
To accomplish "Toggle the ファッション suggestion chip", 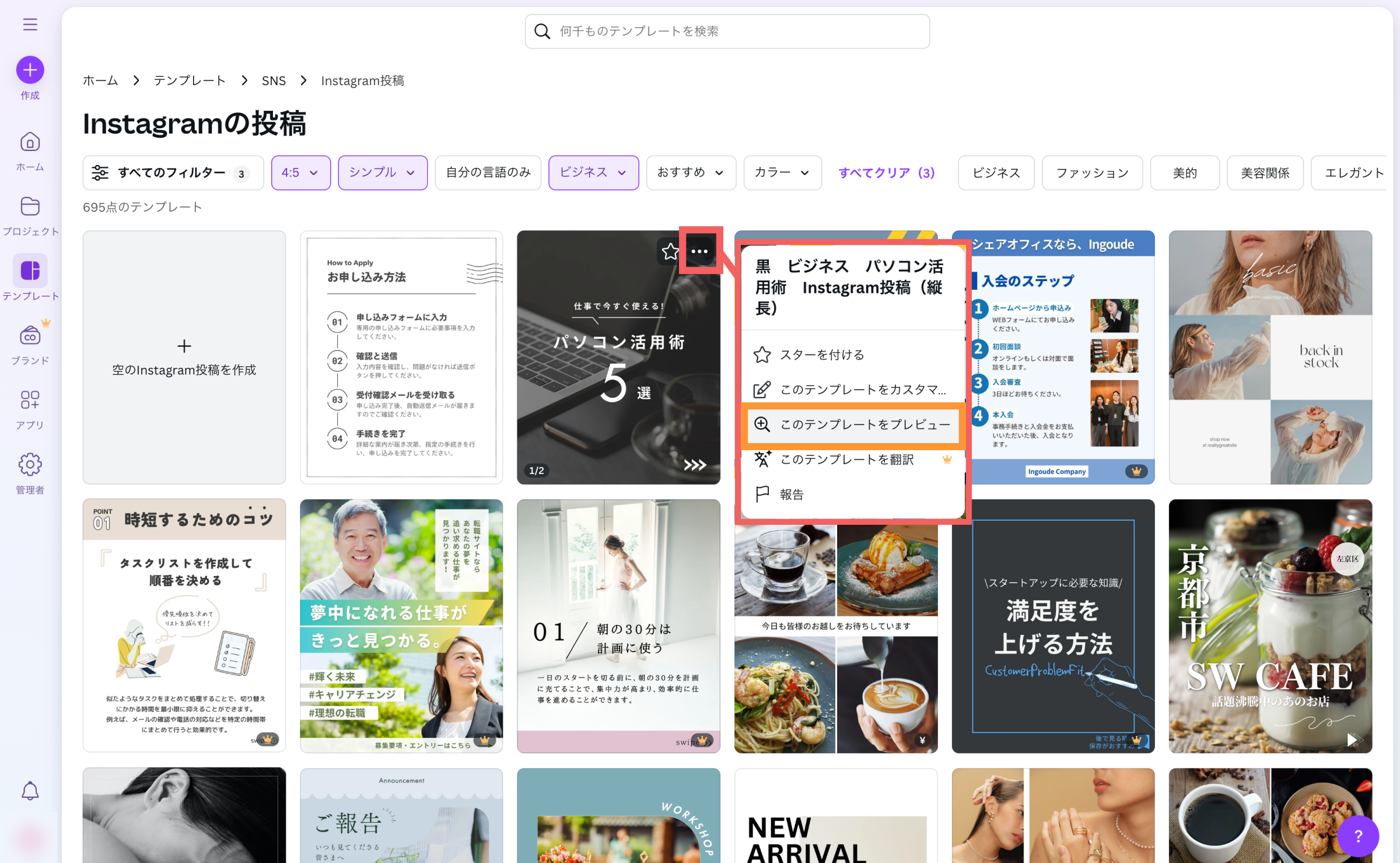I will point(1092,173).
